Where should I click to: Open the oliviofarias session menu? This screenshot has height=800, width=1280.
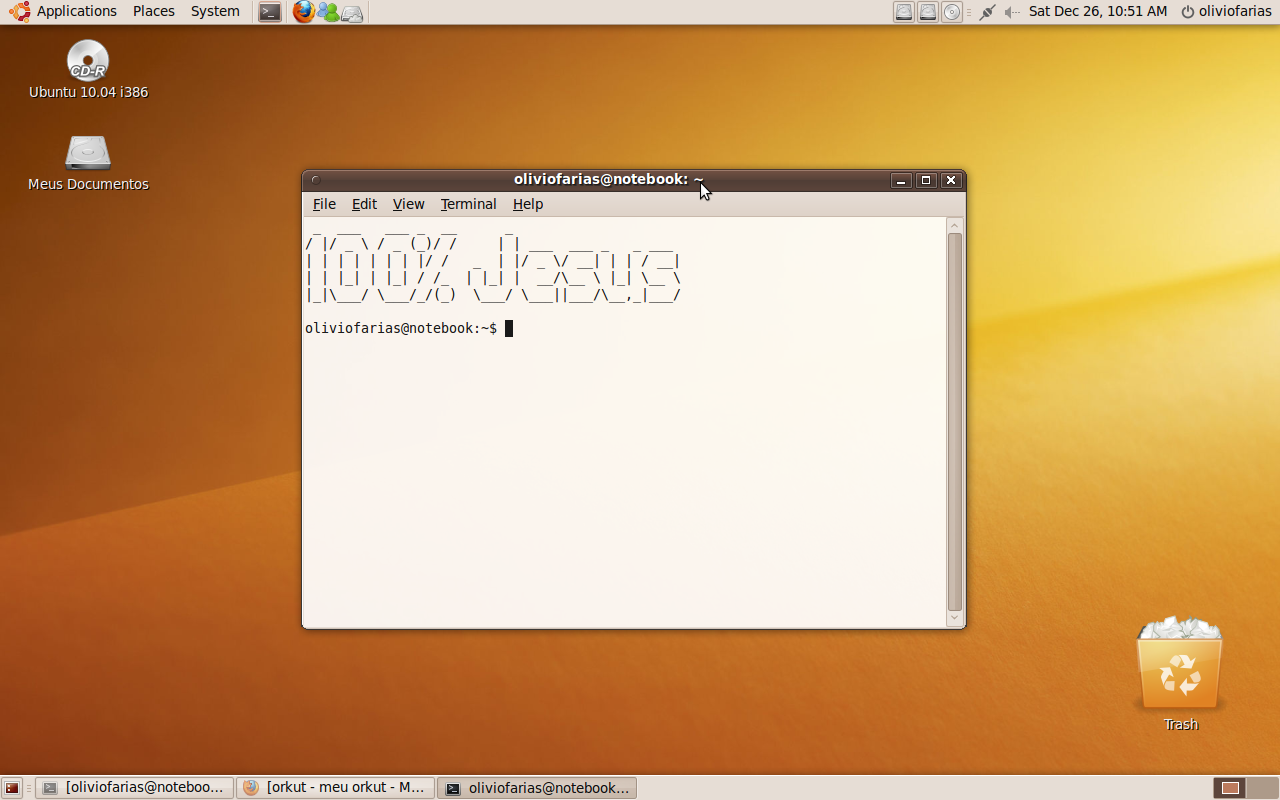coord(1227,11)
